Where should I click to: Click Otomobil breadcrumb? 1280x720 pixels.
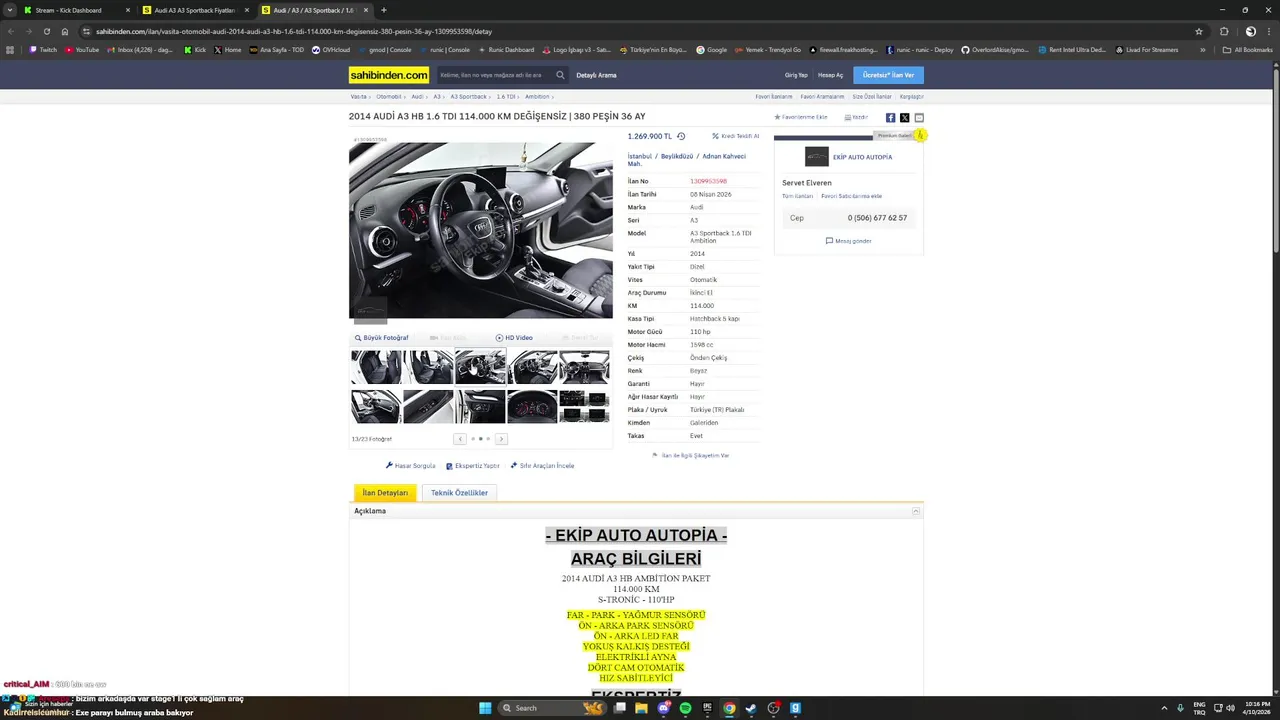pos(389,97)
